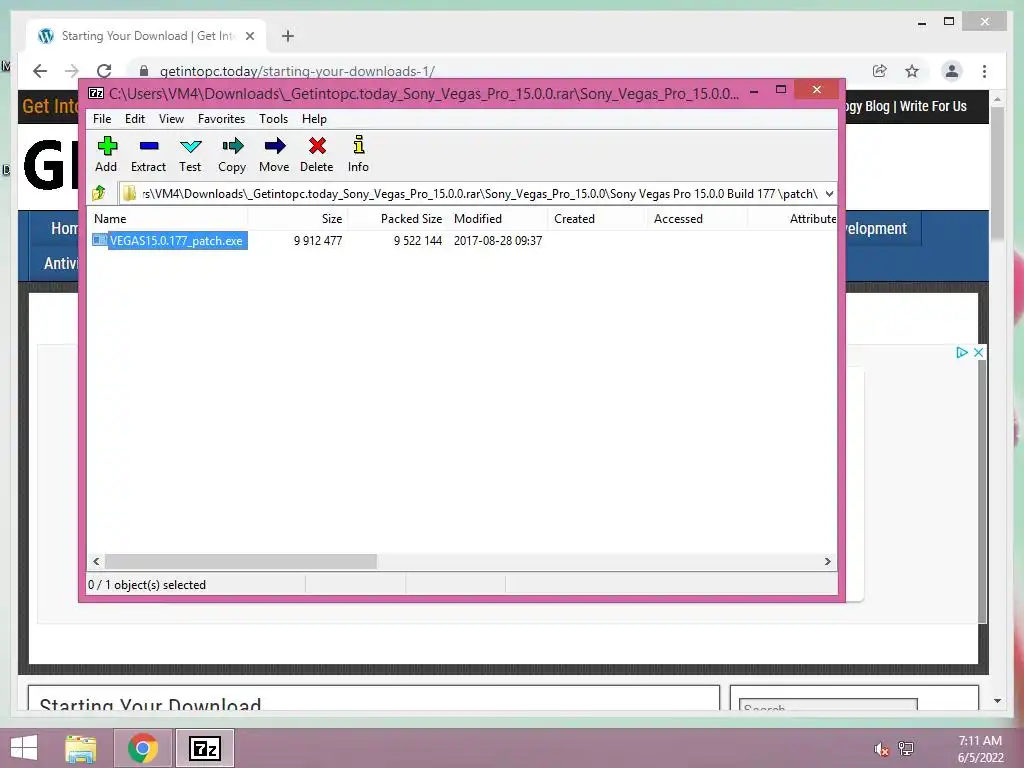Sort by Packed Size column header

[x=397, y=219]
